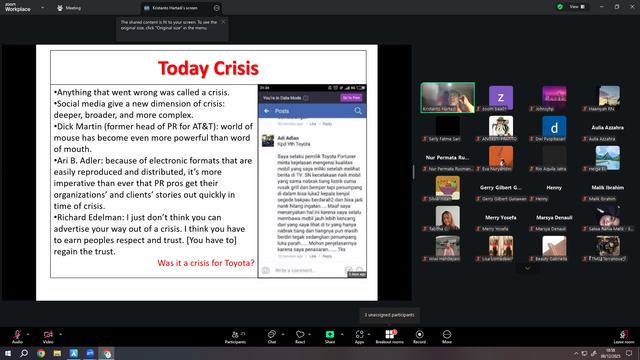Screen dimensions: 640x360
Task: Open the Chat panel
Action: point(271,337)
